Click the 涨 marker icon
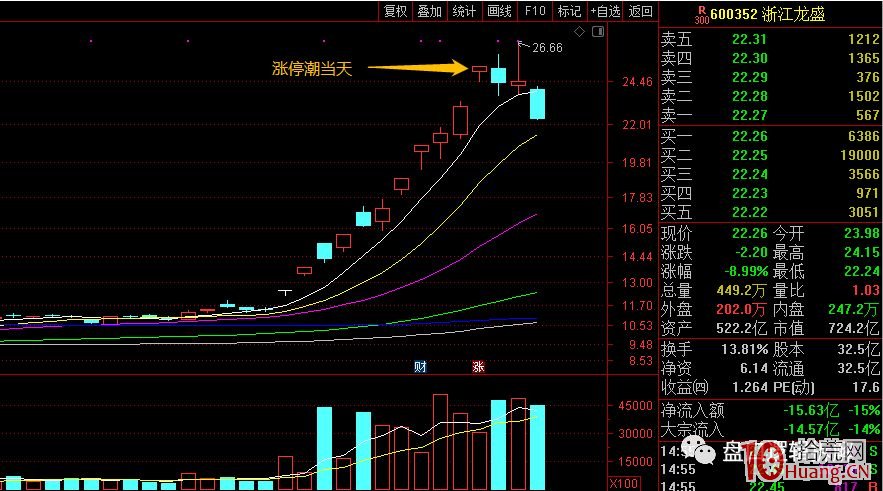The height and width of the screenshot is (491, 883). click(478, 367)
